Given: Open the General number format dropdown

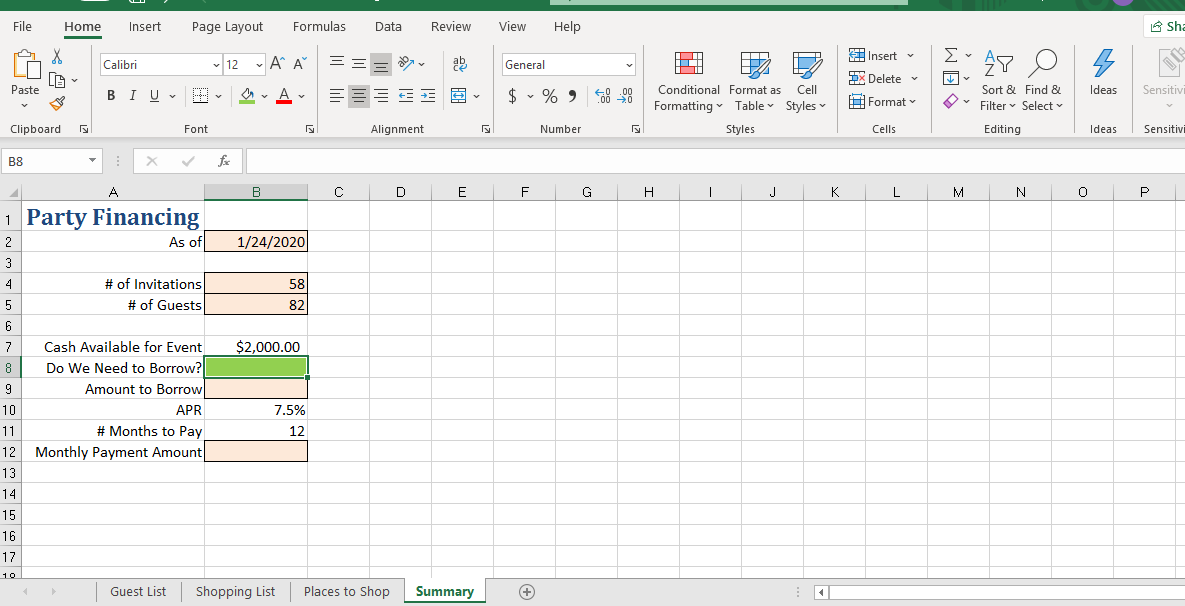Looking at the screenshot, I should pyautogui.click(x=629, y=65).
